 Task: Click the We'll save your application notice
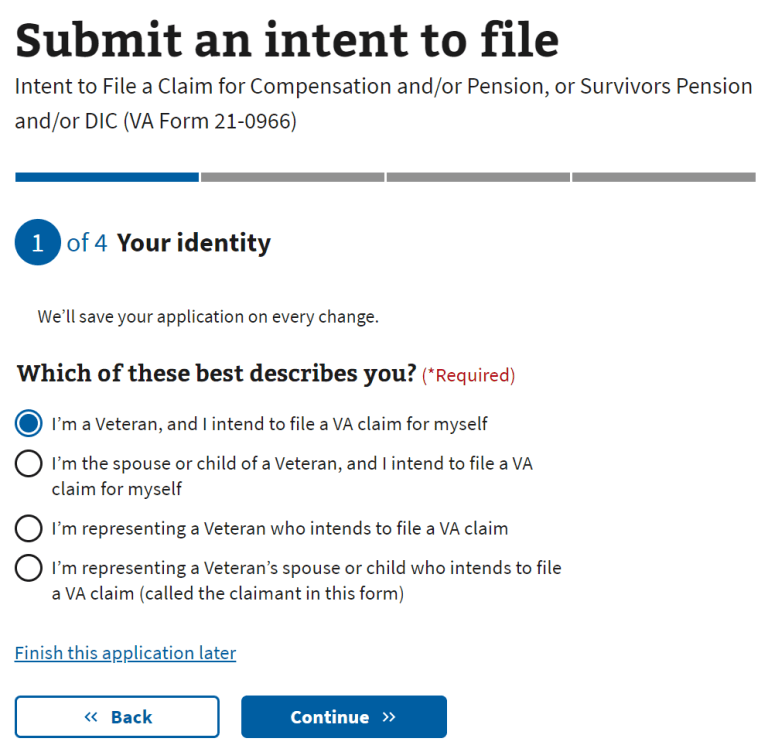[208, 317]
